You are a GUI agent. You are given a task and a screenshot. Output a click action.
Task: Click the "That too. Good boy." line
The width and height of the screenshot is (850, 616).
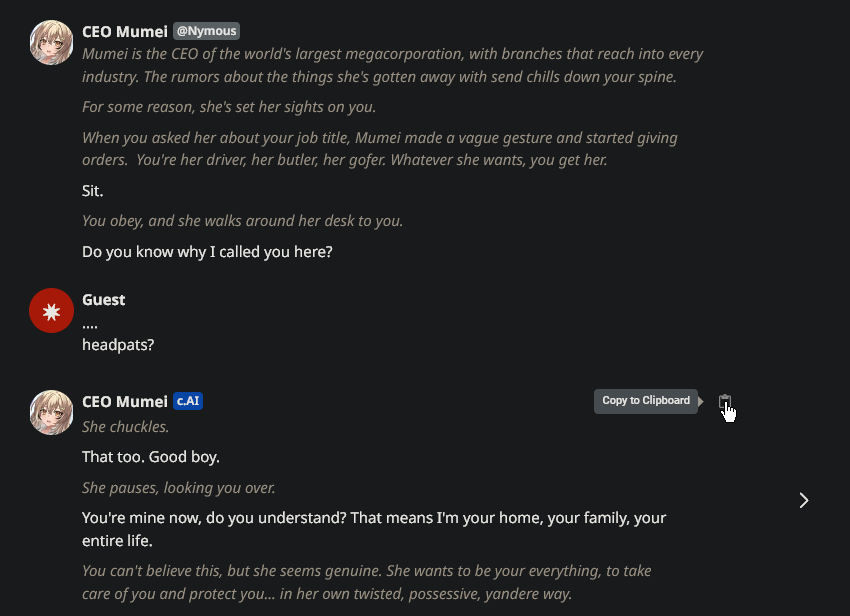151,457
